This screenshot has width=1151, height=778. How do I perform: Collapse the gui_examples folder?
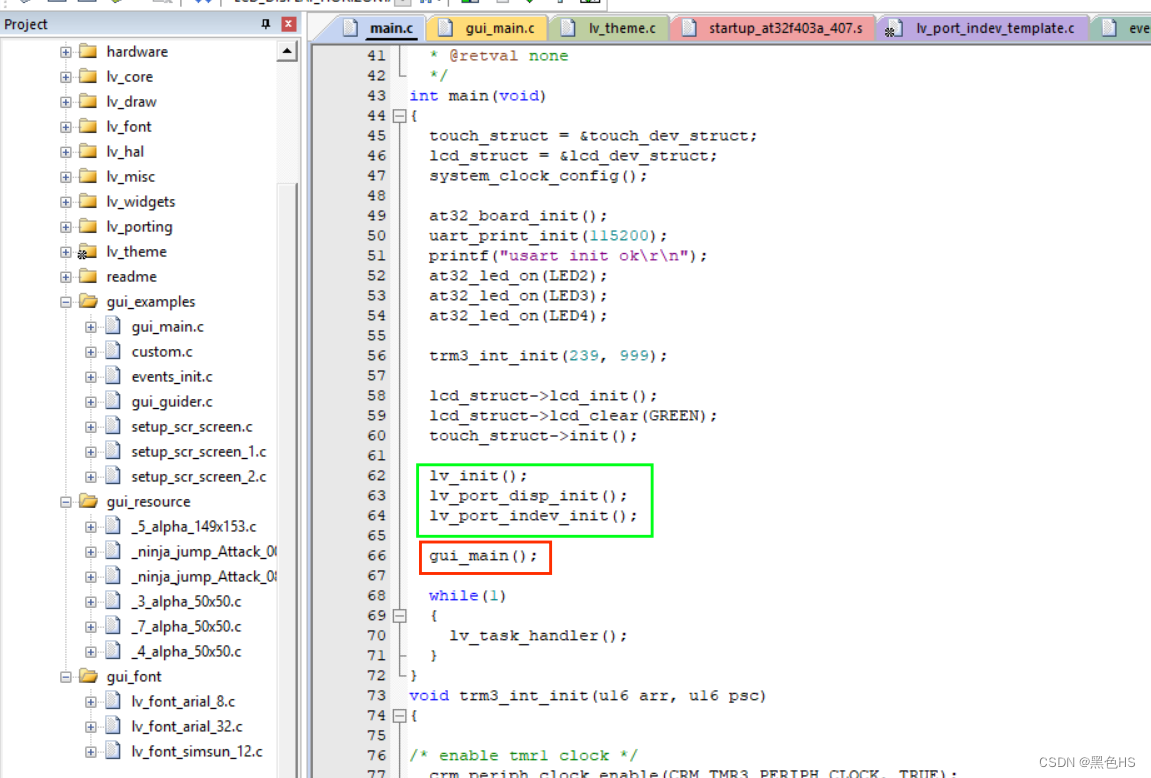[64, 301]
